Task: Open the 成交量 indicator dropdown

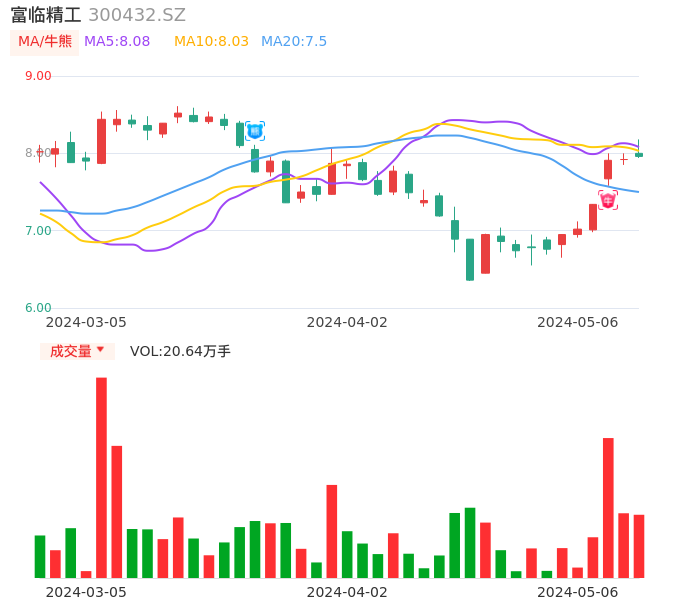Action: pyautogui.click(x=77, y=351)
